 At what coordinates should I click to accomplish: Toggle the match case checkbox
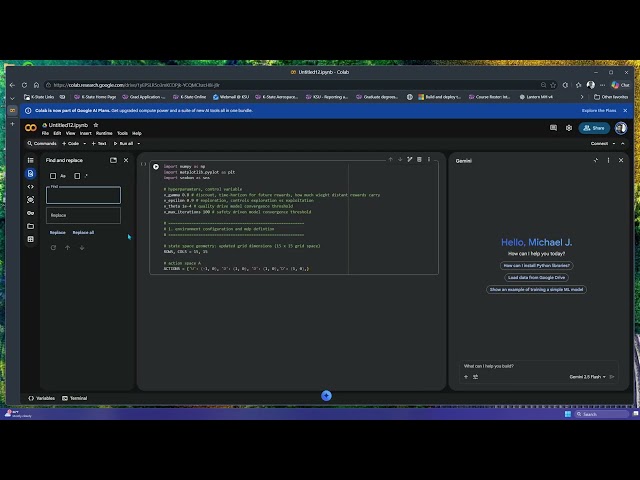(x=53, y=176)
